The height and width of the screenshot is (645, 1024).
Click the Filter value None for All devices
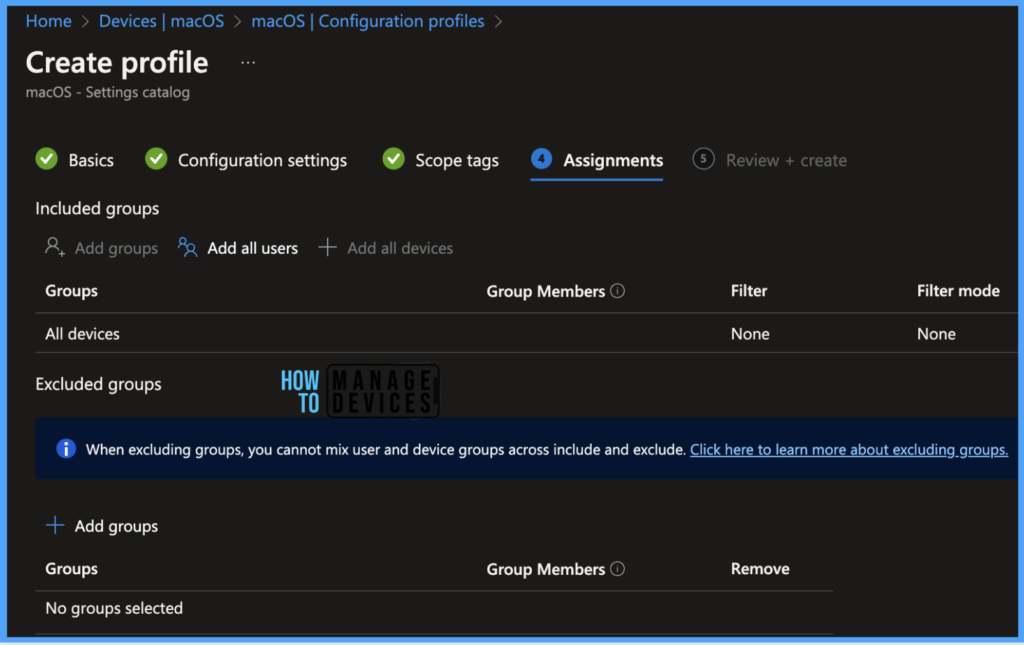coord(750,334)
